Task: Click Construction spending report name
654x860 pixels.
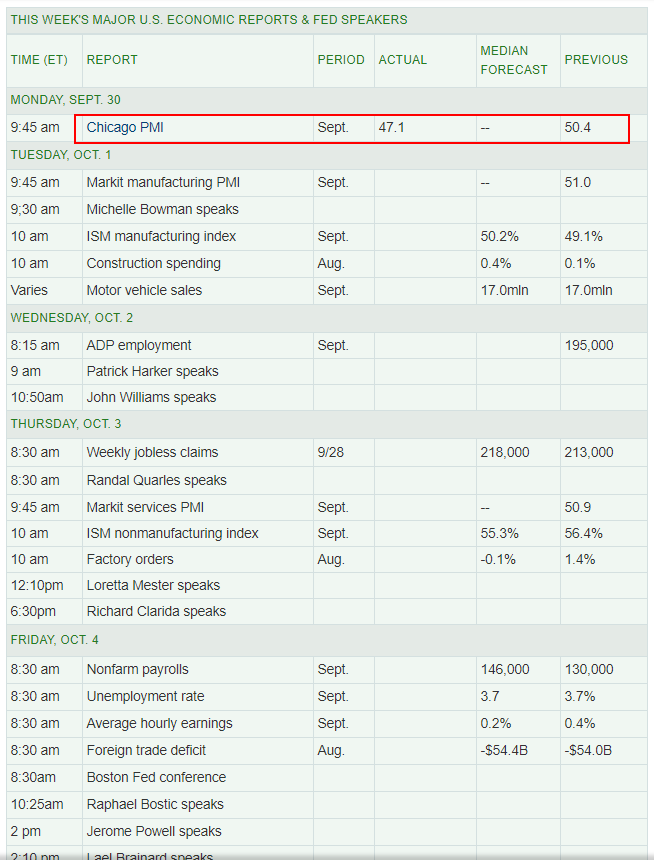Action: (153, 264)
